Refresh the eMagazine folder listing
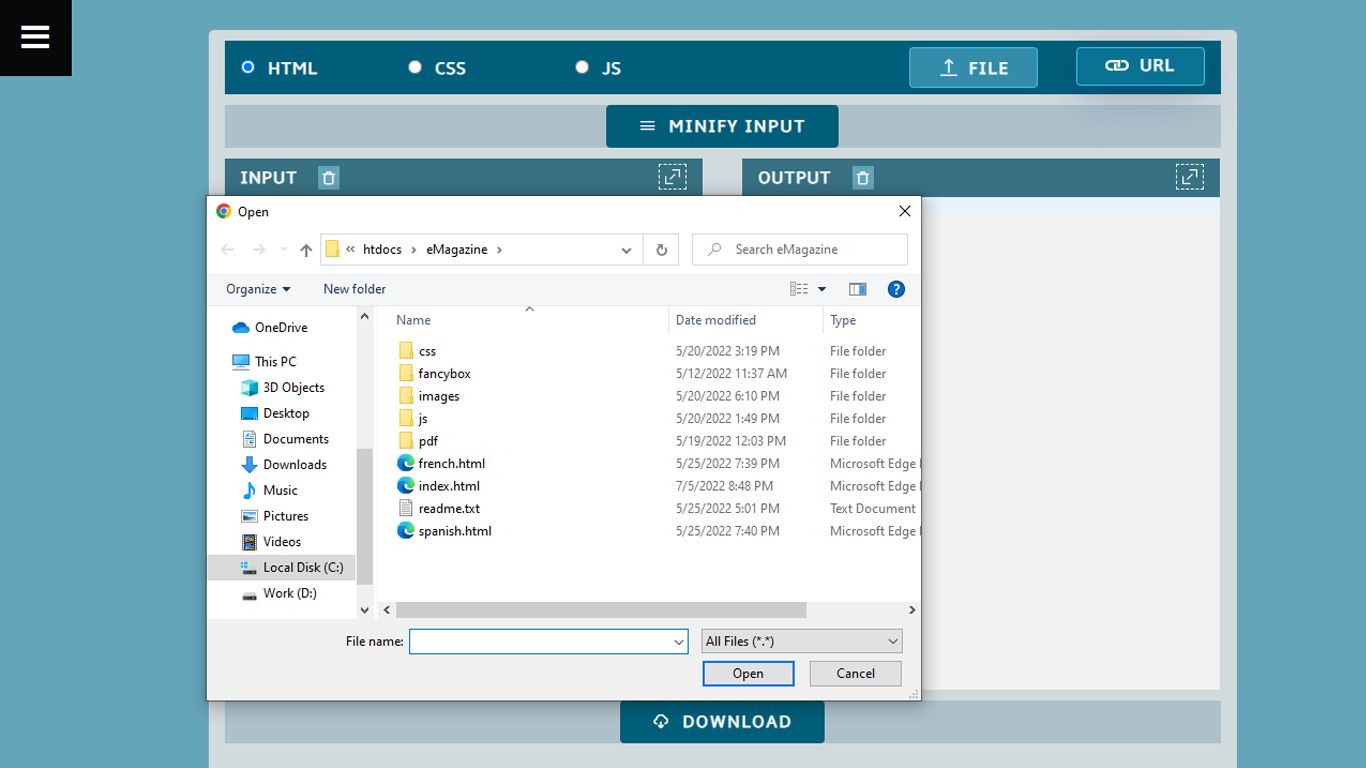 coord(661,250)
